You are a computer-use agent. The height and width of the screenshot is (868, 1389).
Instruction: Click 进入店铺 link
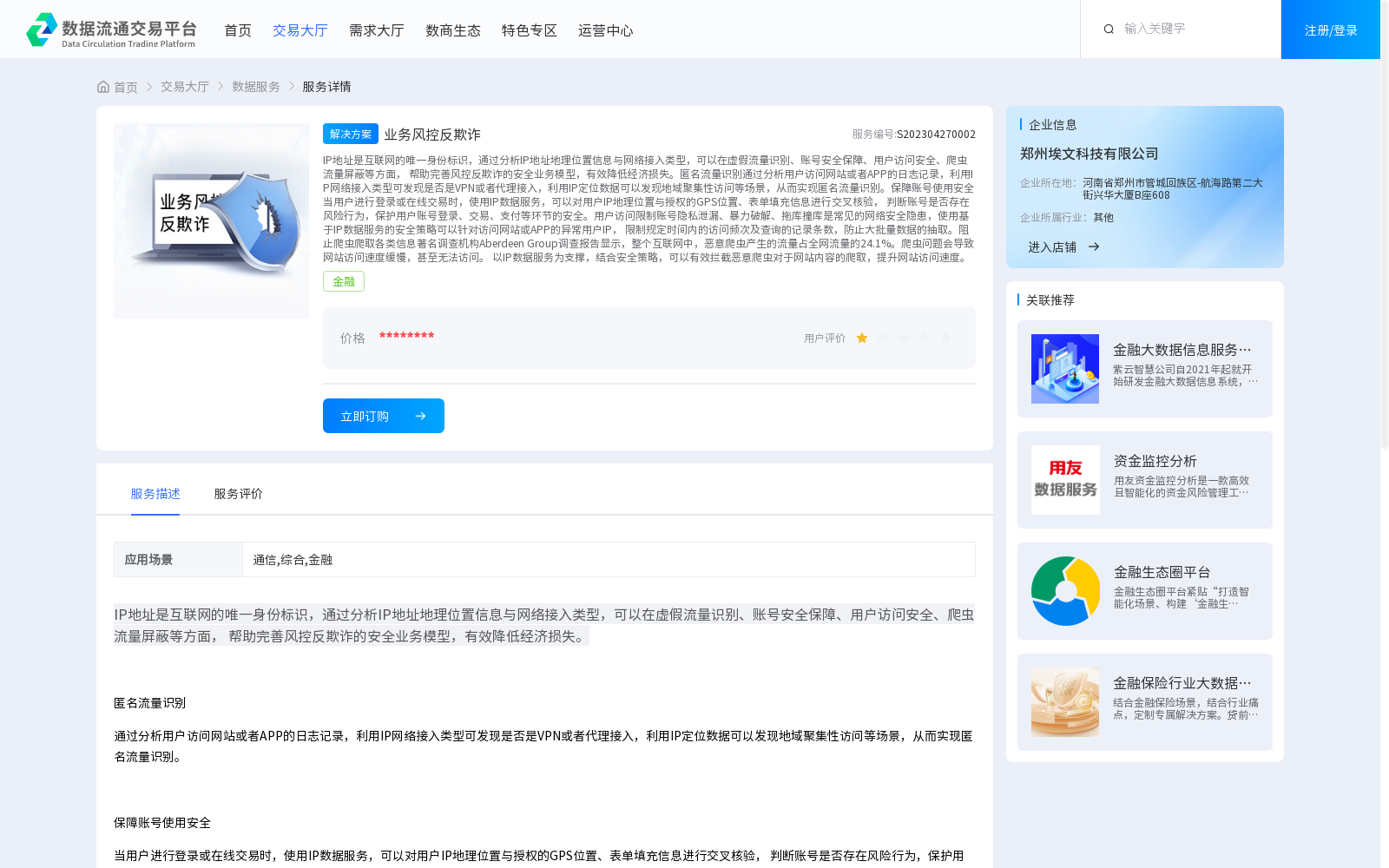(x=1052, y=247)
